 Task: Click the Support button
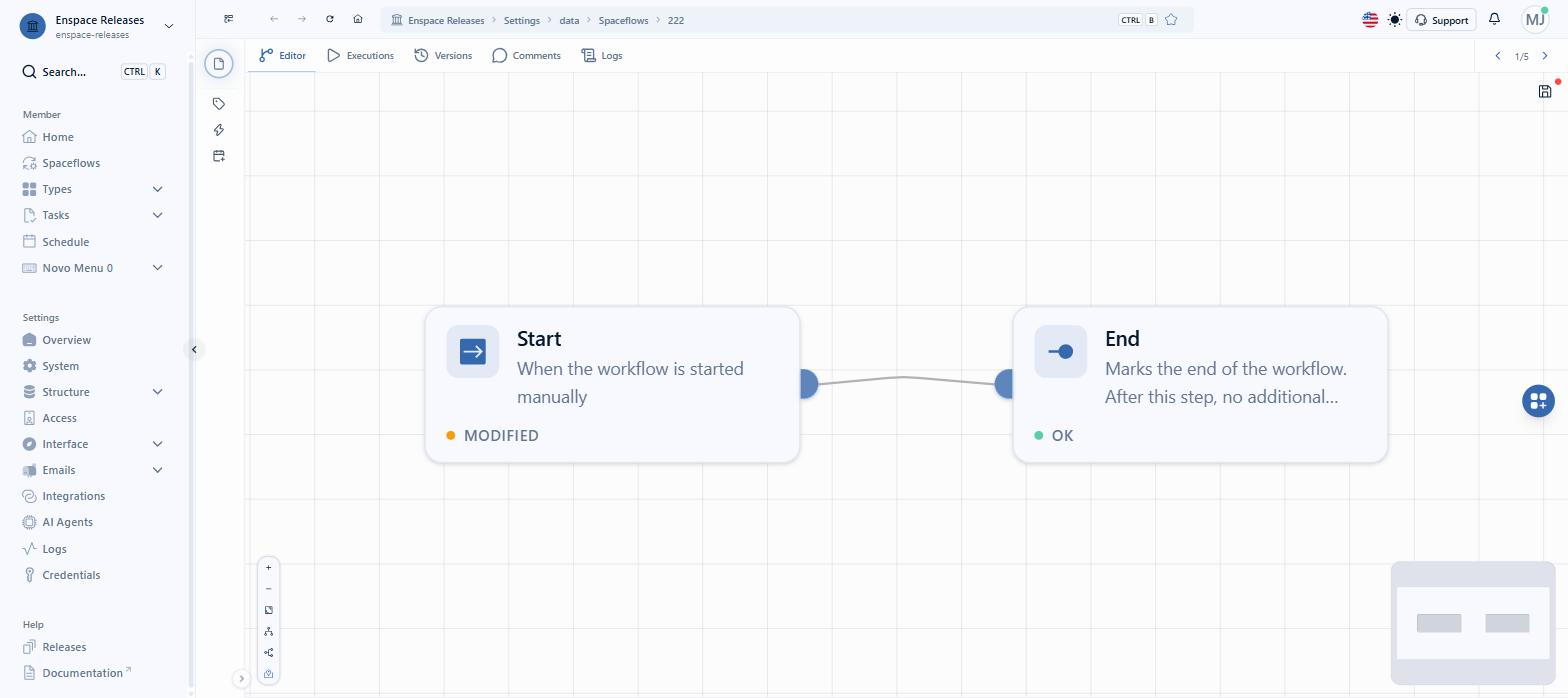[1441, 20]
